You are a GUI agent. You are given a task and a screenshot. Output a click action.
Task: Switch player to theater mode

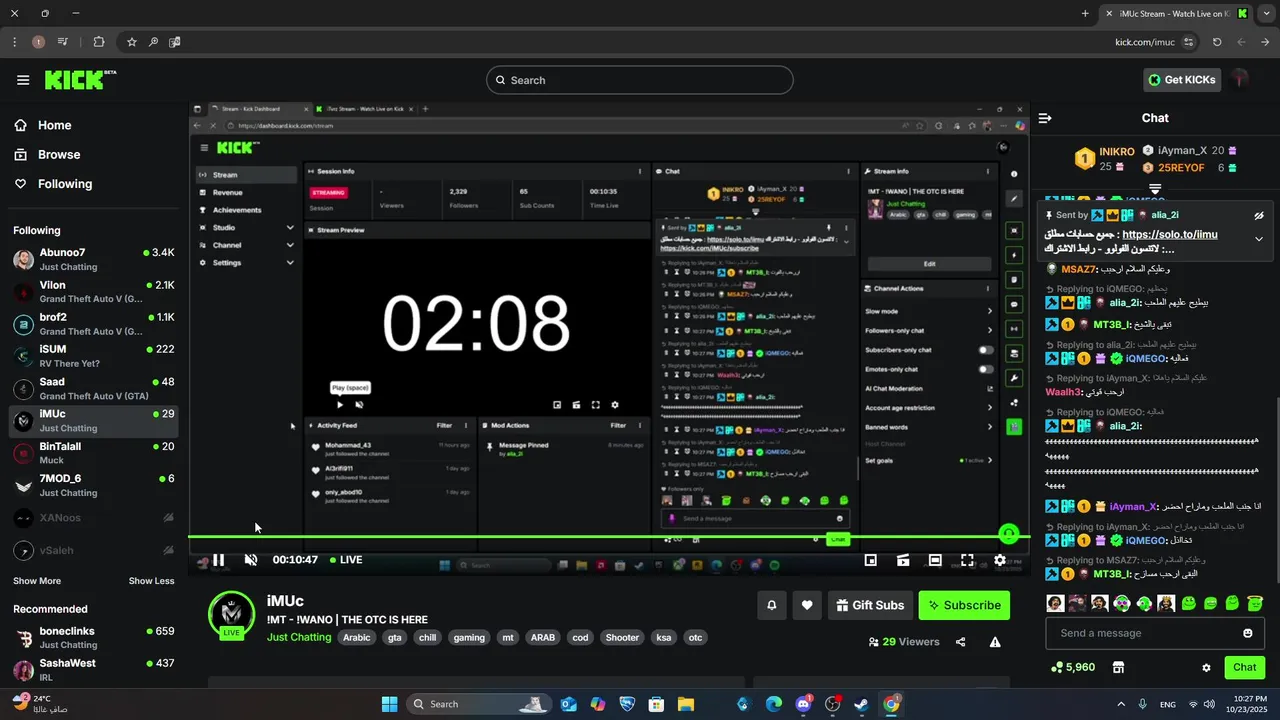coord(935,560)
